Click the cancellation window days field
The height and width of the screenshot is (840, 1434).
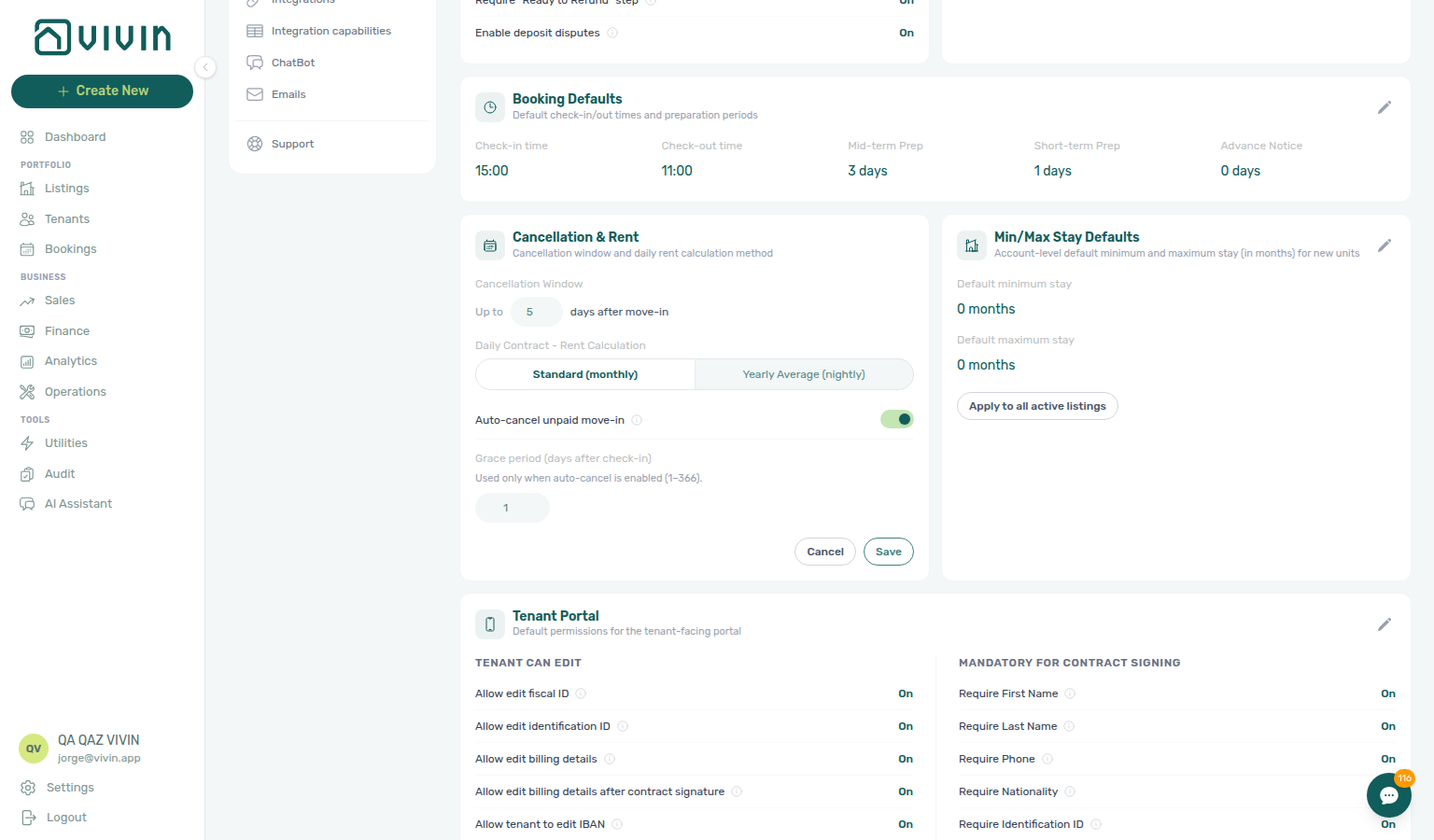pos(537,313)
